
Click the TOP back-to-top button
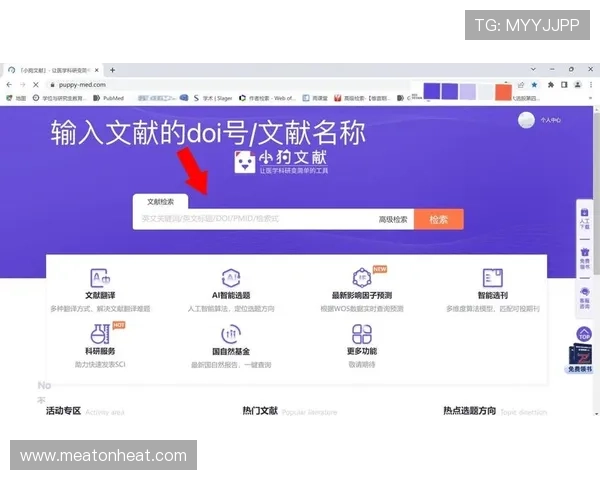[584, 334]
